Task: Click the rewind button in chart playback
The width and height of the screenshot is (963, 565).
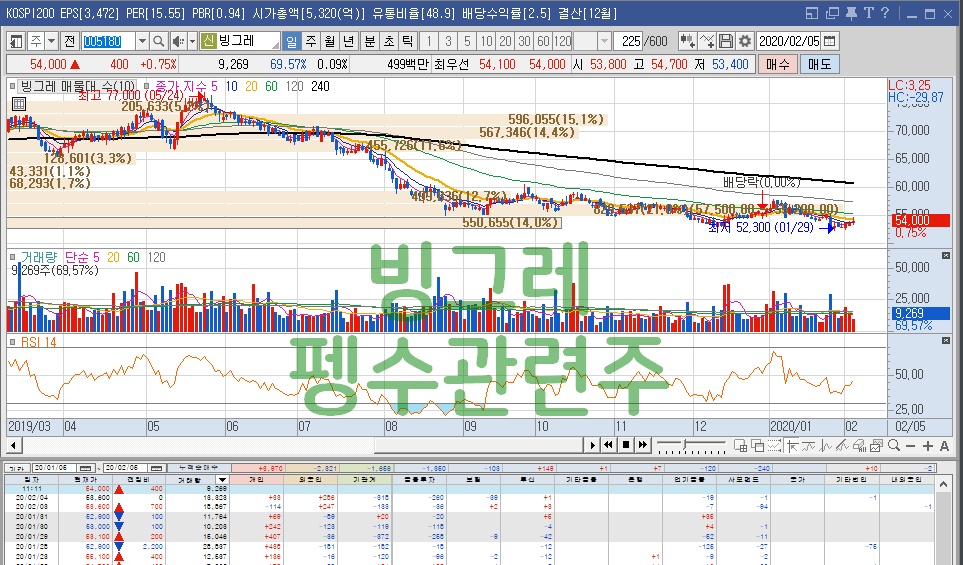Action: pos(609,445)
